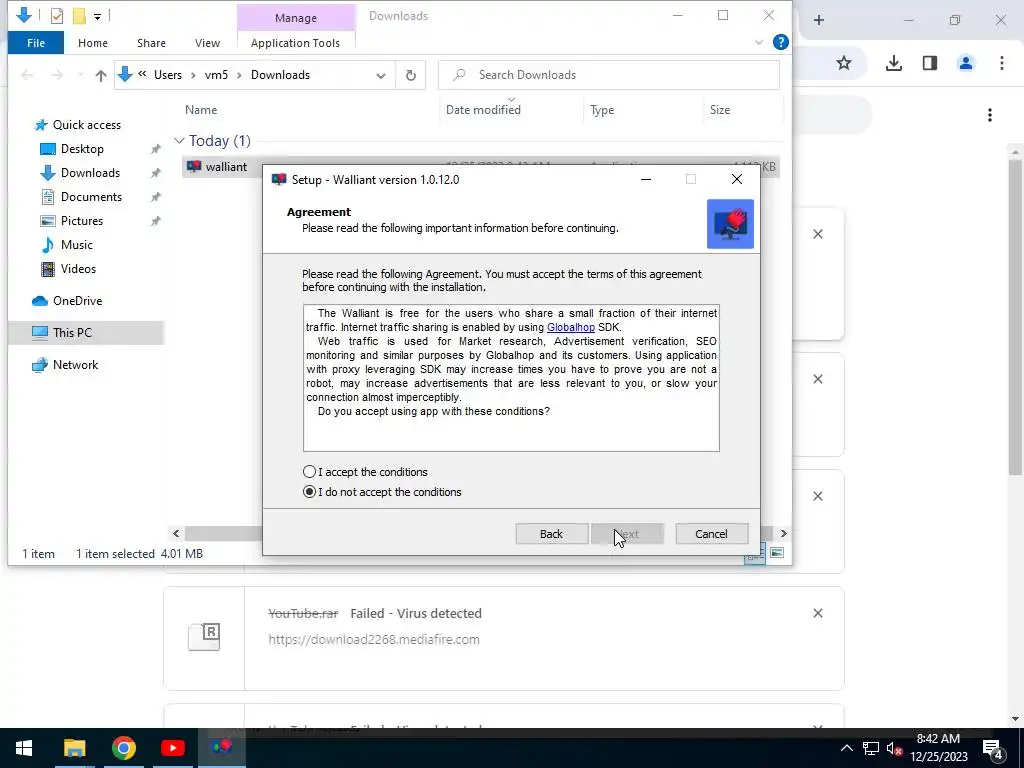Click the back navigation arrow in Explorer
The width and height of the screenshot is (1024, 768).
click(27, 75)
